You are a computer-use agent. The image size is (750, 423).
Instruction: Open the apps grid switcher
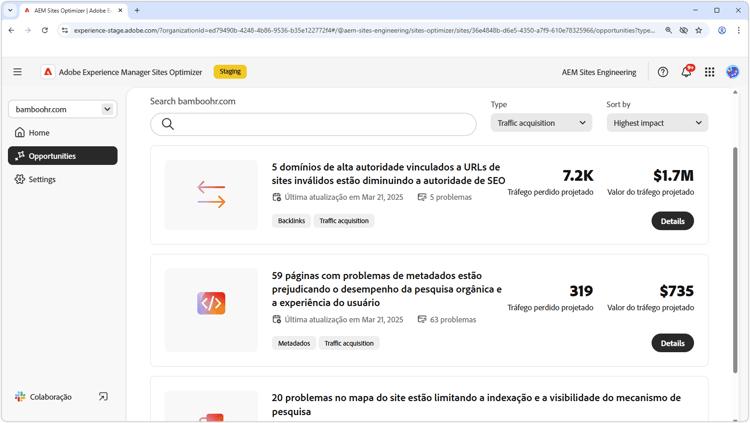[709, 72]
